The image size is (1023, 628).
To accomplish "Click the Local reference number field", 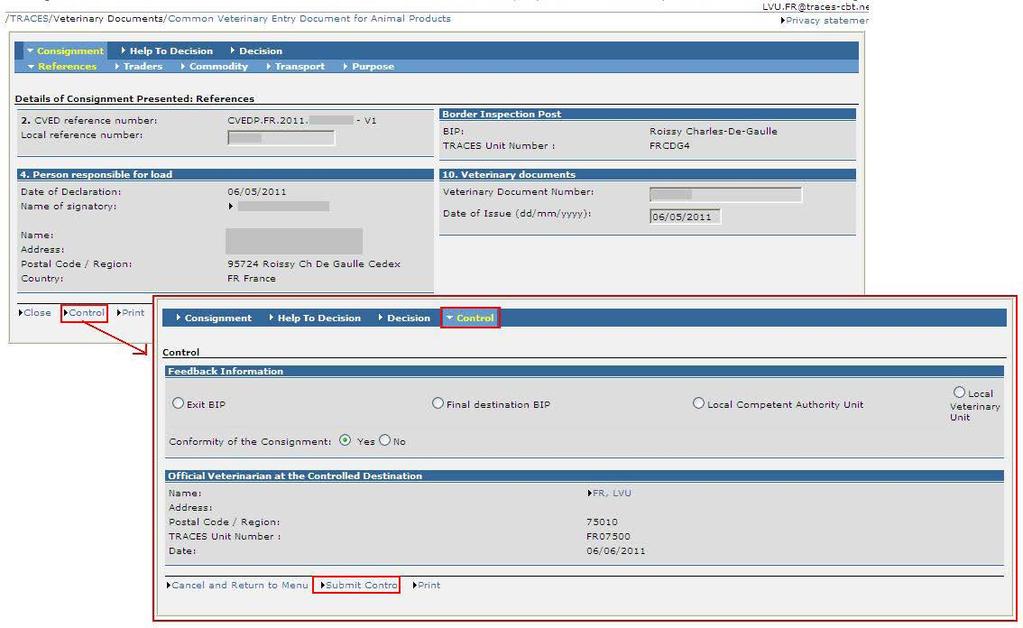I will [x=281, y=138].
